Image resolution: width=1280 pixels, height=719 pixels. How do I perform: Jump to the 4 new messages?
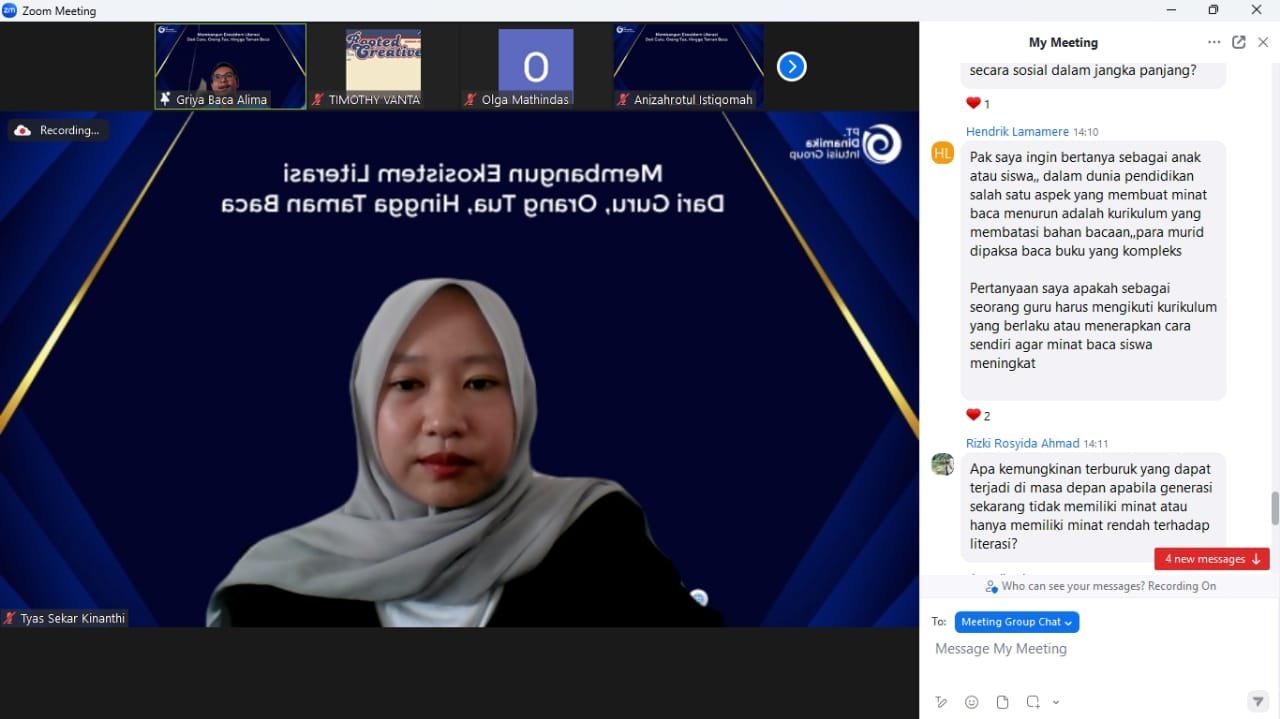[1211, 559]
